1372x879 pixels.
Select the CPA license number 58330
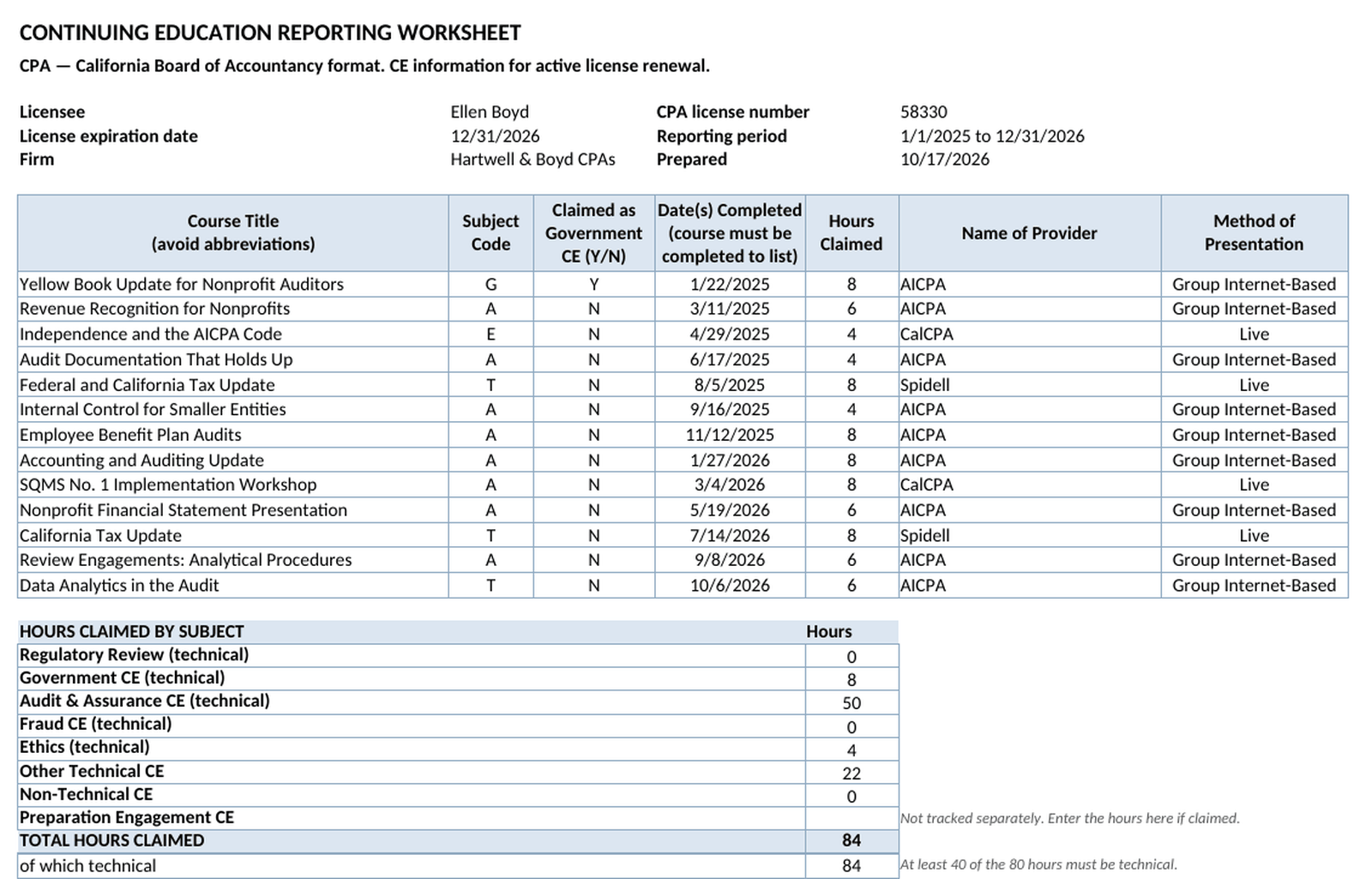[924, 111]
